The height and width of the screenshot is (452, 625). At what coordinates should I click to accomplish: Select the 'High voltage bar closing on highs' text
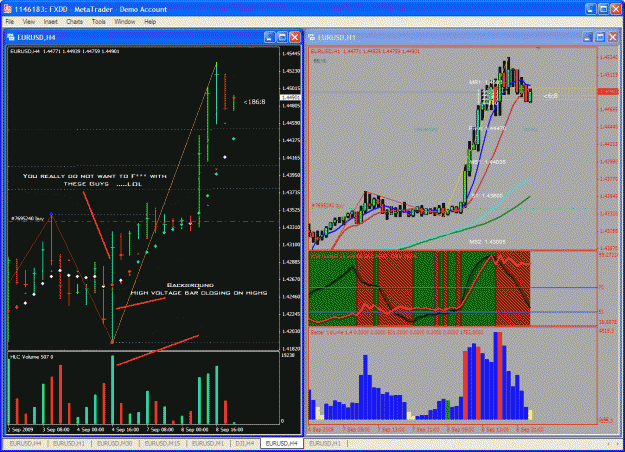pyautogui.click(x=199, y=293)
